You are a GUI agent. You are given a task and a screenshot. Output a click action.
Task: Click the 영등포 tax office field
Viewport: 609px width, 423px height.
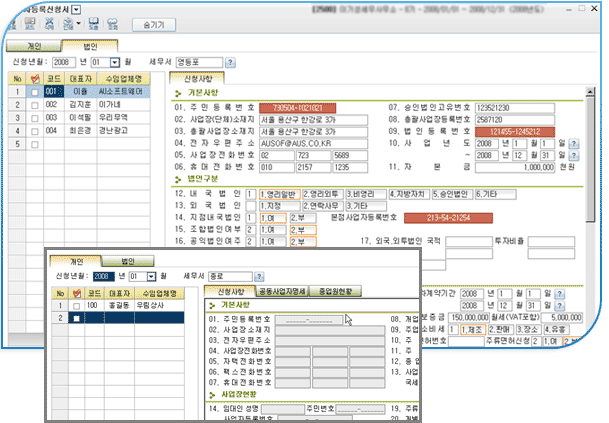[x=199, y=62]
